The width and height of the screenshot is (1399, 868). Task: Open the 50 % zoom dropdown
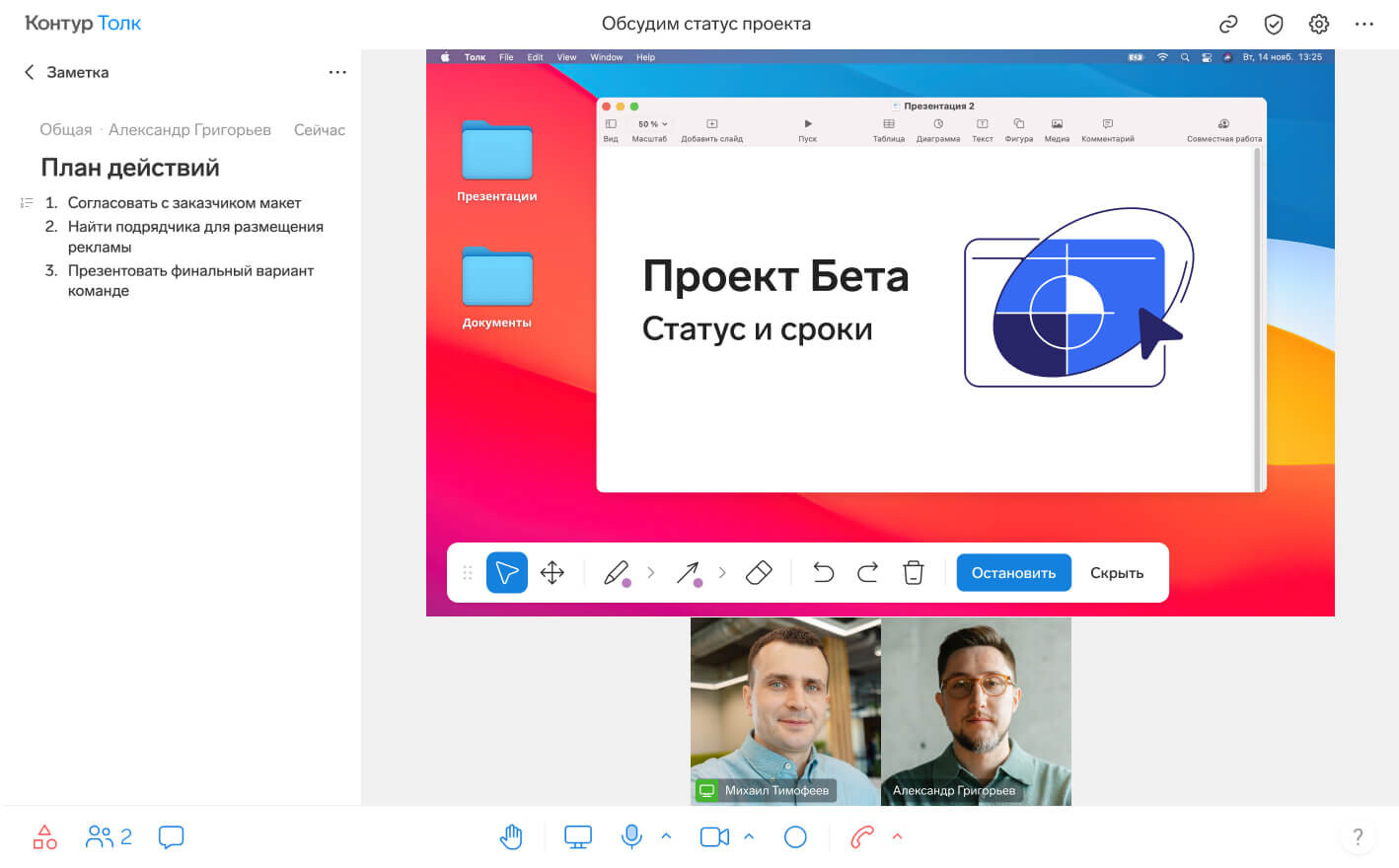pyautogui.click(x=651, y=124)
